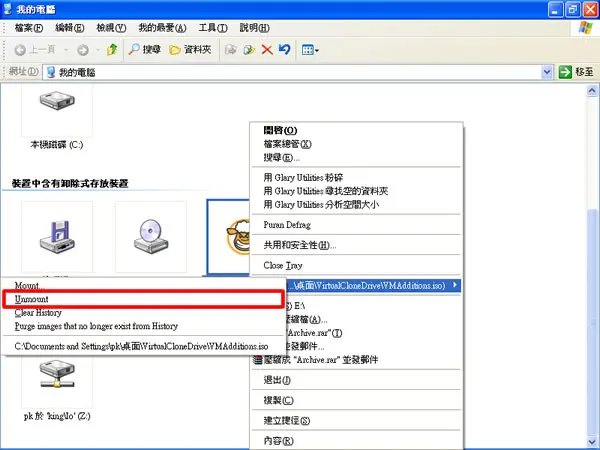Click the Virtual CloneDrive sheep icon
Viewport: 600px width, 450px height.
(x=238, y=237)
